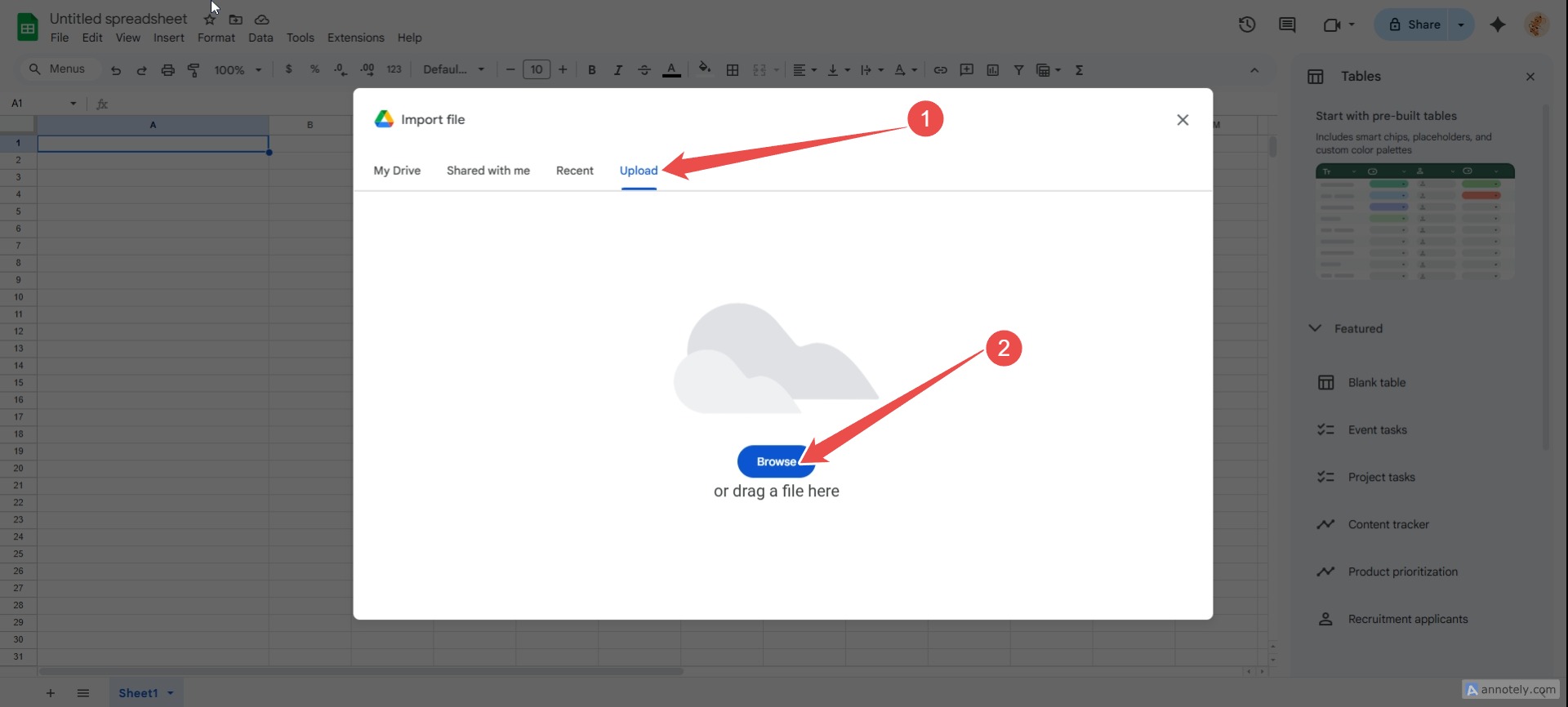This screenshot has width=1568, height=707.
Task: Open the zoom 100% dropdown
Action: point(238,70)
